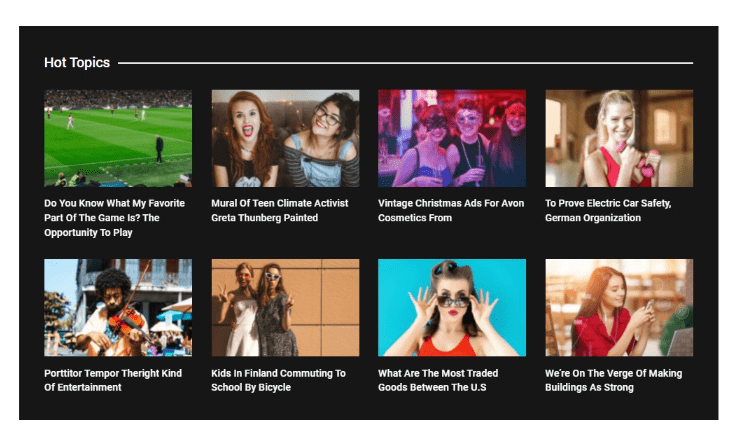Click the 'Hot Topics' section heading
Screen dimensions: 735x433
point(77,63)
